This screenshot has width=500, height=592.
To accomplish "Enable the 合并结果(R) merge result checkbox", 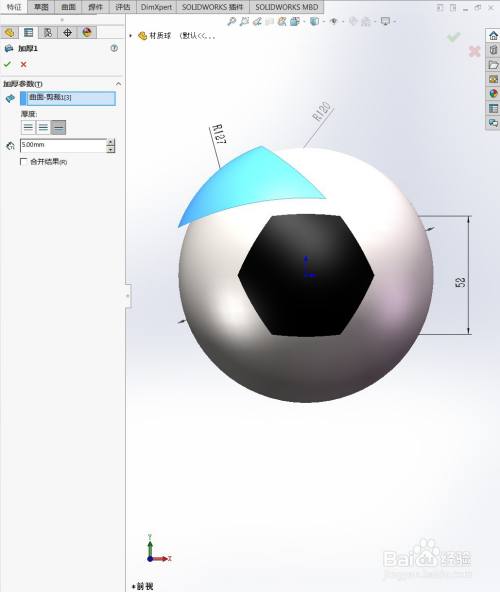I will (23, 162).
